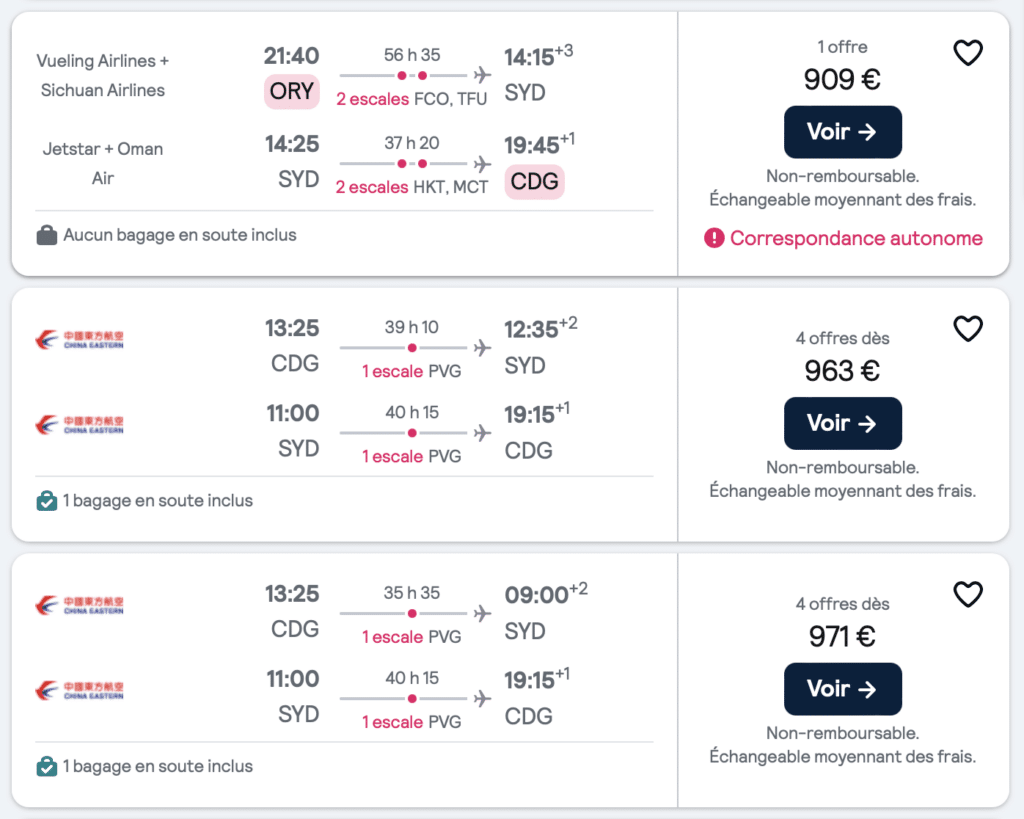The height and width of the screenshot is (819, 1024).
Task: Open 1 escale PVG on 35 h 35 flight
Action: point(411,637)
